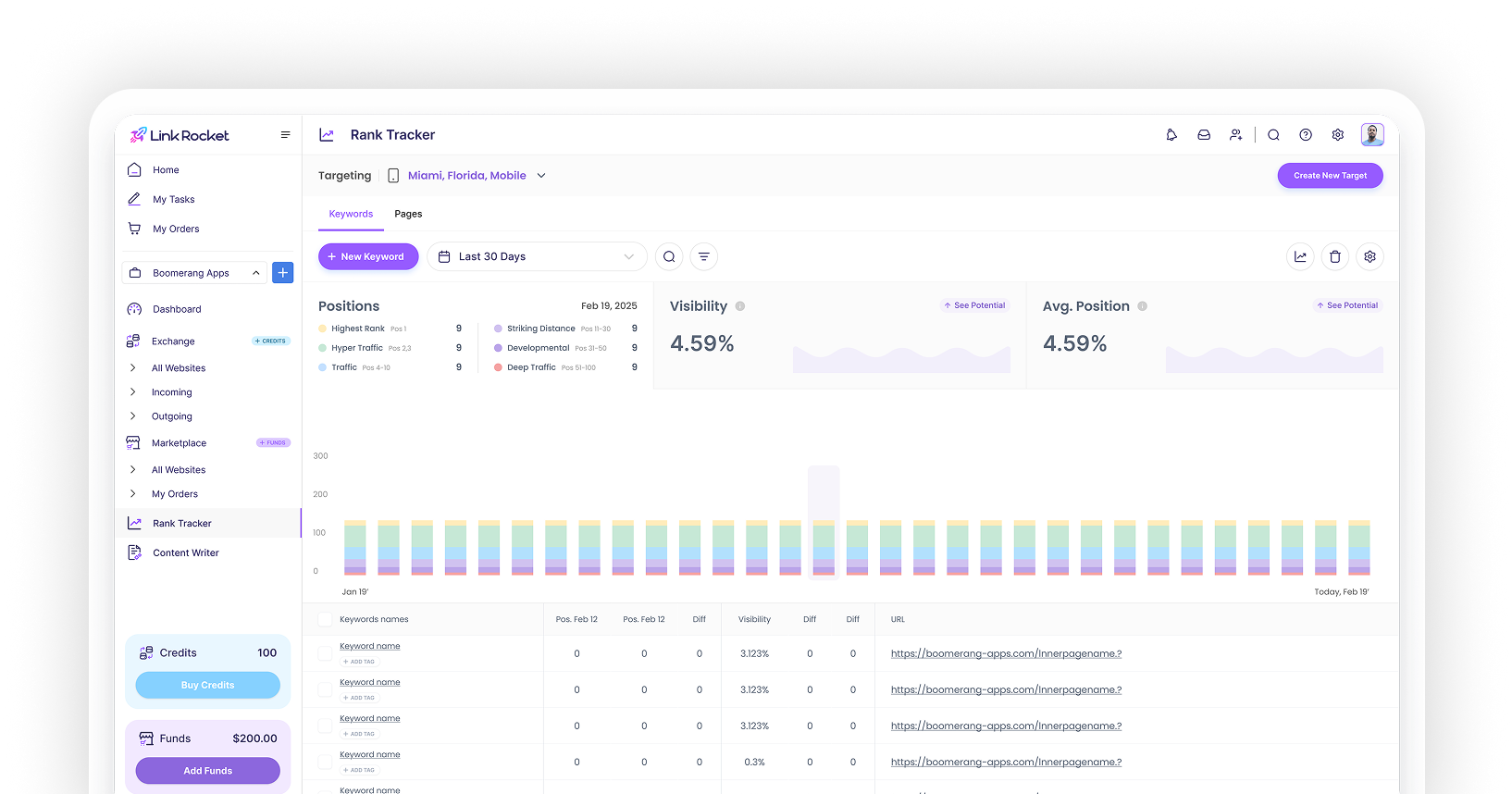Check the second keyword row checkbox
Viewport: 1512px width, 794px height.
click(x=325, y=690)
